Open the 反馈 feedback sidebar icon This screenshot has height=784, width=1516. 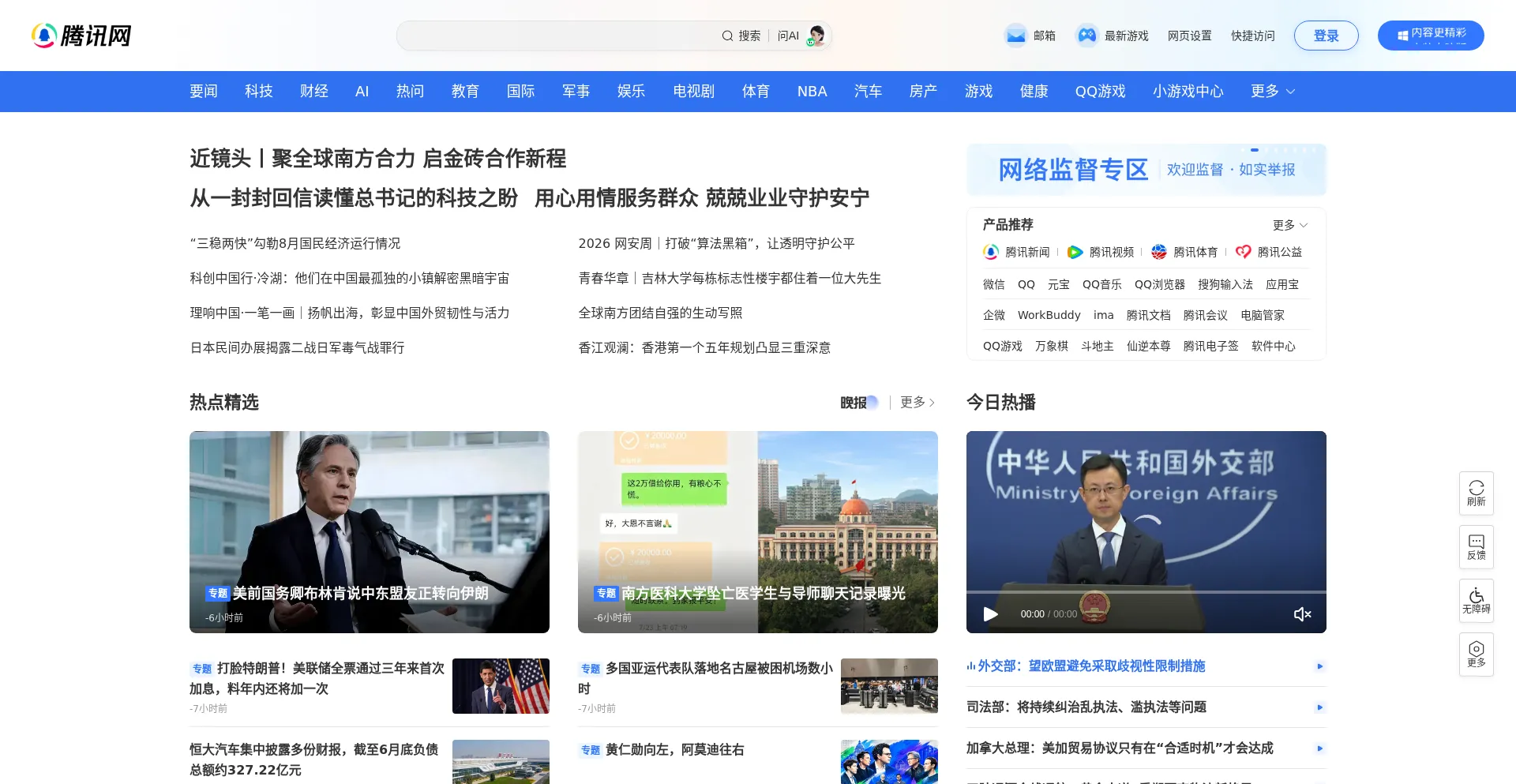click(1477, 547)
